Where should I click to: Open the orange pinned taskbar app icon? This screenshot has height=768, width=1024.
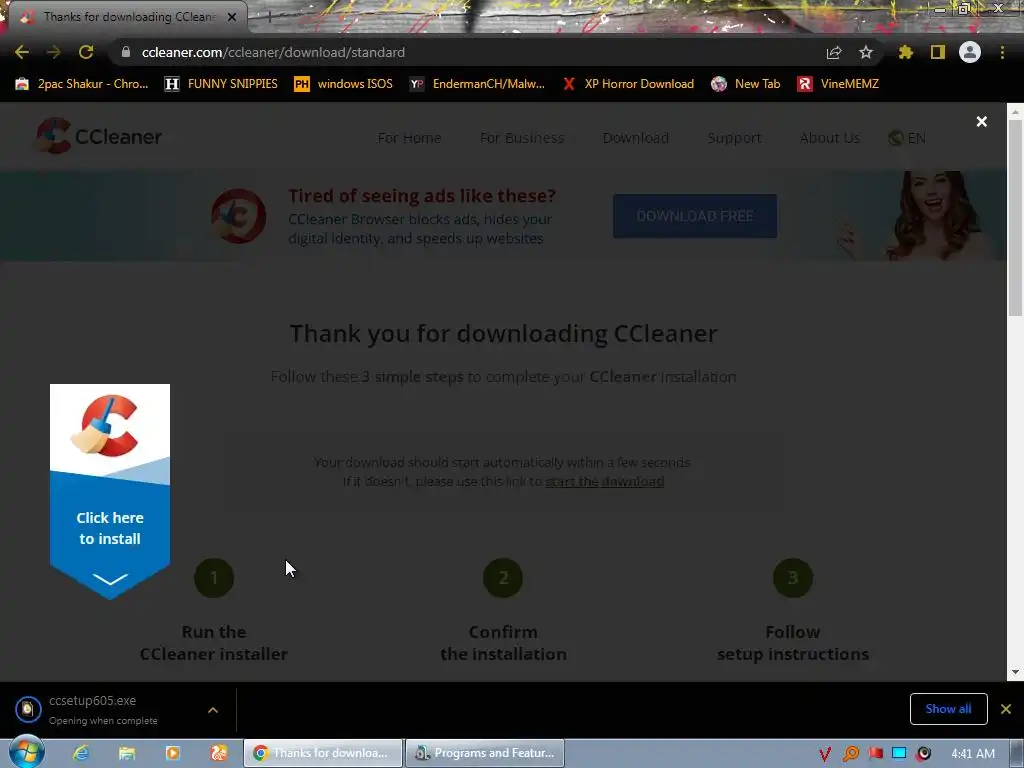point(219,753)
